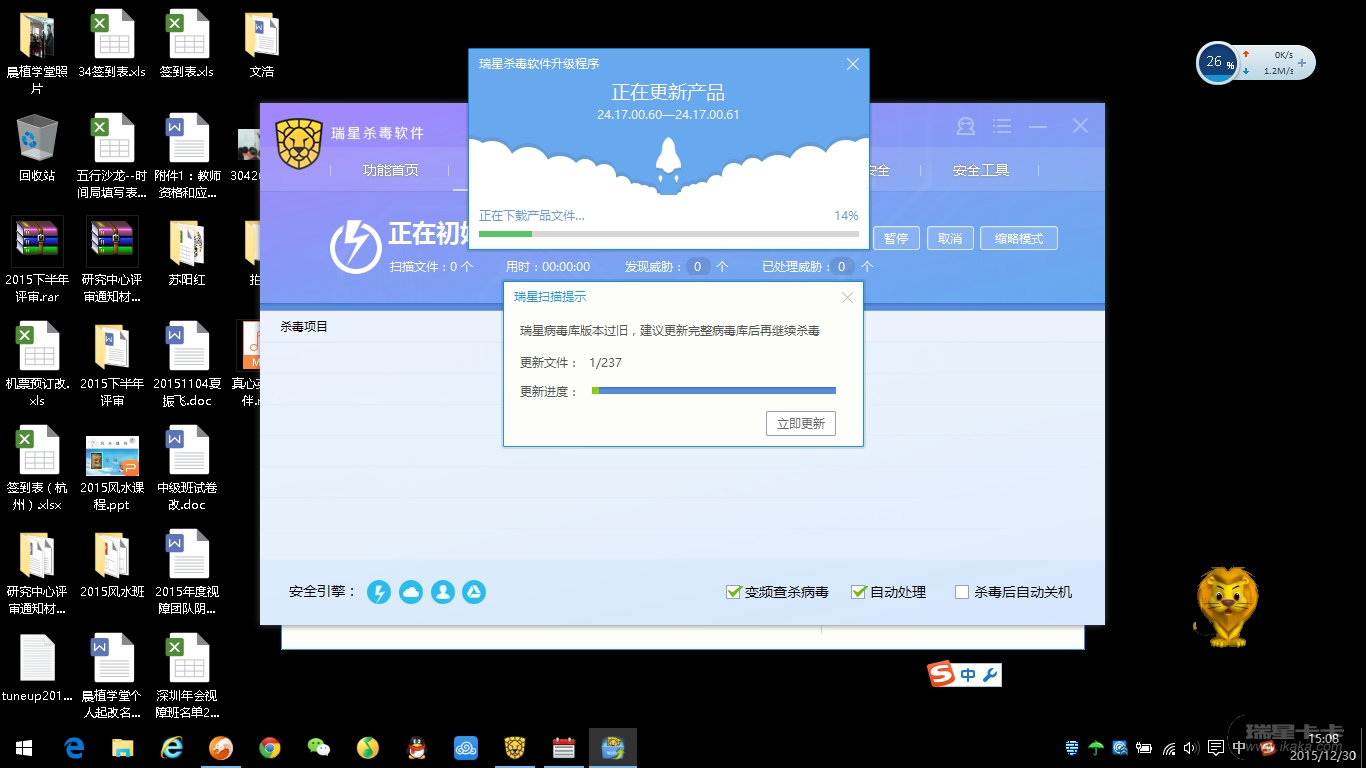Click the cloud engine icon under 安全引擎
1366x768 pixels.
click(x=411, y=592)
